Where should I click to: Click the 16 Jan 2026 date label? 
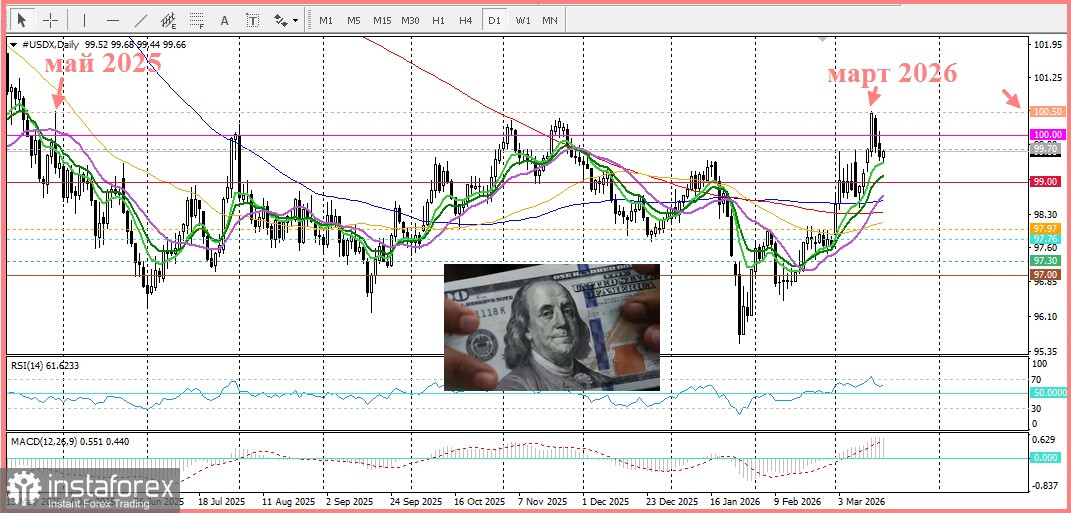click(x=734, y=501)
